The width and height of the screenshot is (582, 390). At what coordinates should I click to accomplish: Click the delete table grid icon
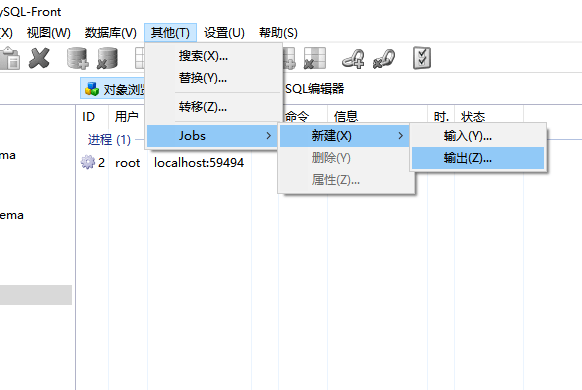(x=315, y=58)
